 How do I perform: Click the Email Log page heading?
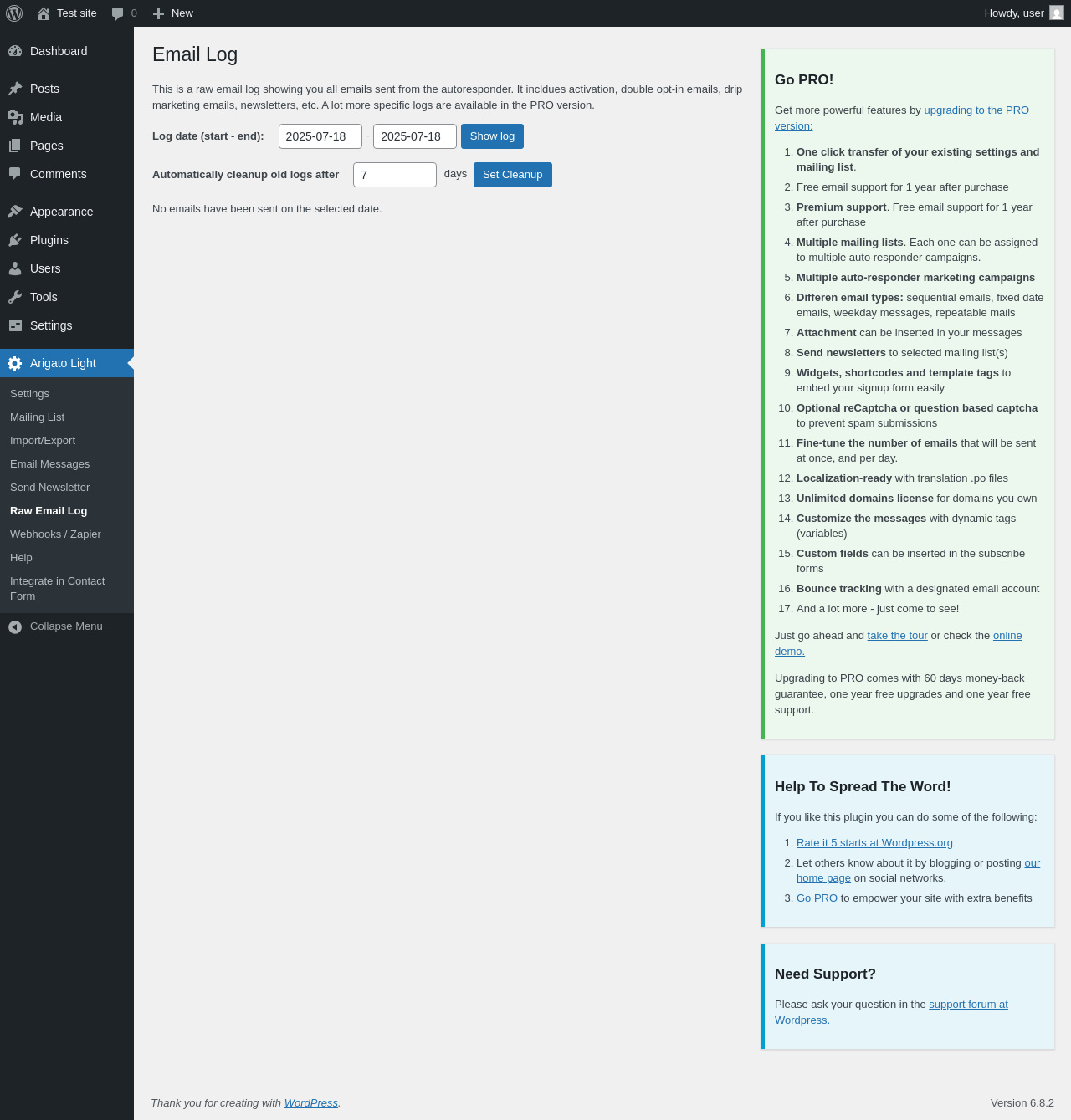pos(195,54)
